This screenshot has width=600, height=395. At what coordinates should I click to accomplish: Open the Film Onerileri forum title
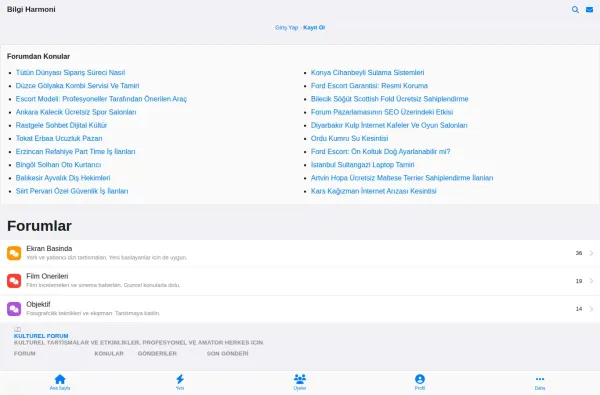tap(47, 276)
